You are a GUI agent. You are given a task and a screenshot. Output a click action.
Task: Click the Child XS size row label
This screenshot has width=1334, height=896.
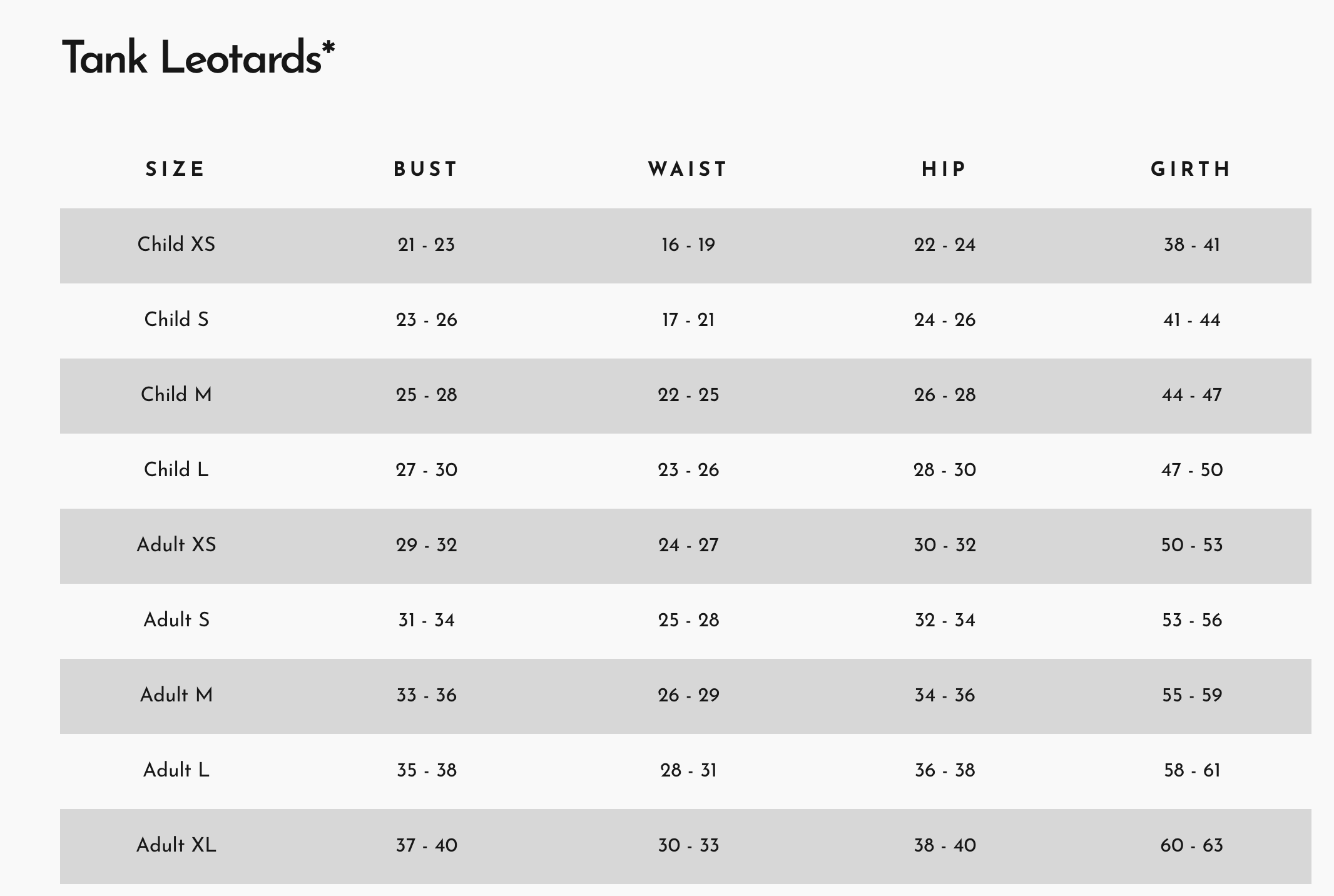pos(176,244)
